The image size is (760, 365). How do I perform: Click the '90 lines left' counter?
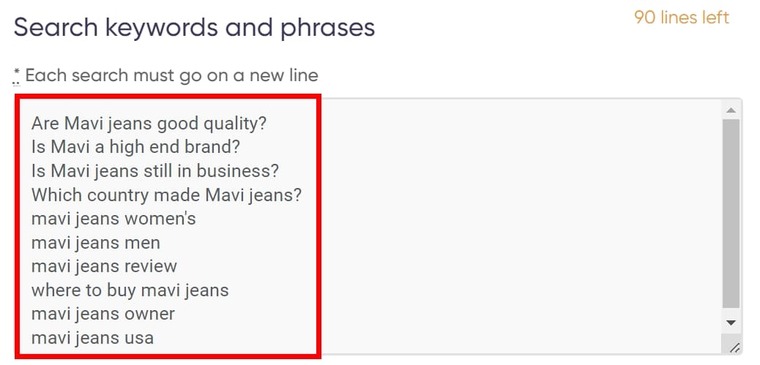[x=681, y=17]
